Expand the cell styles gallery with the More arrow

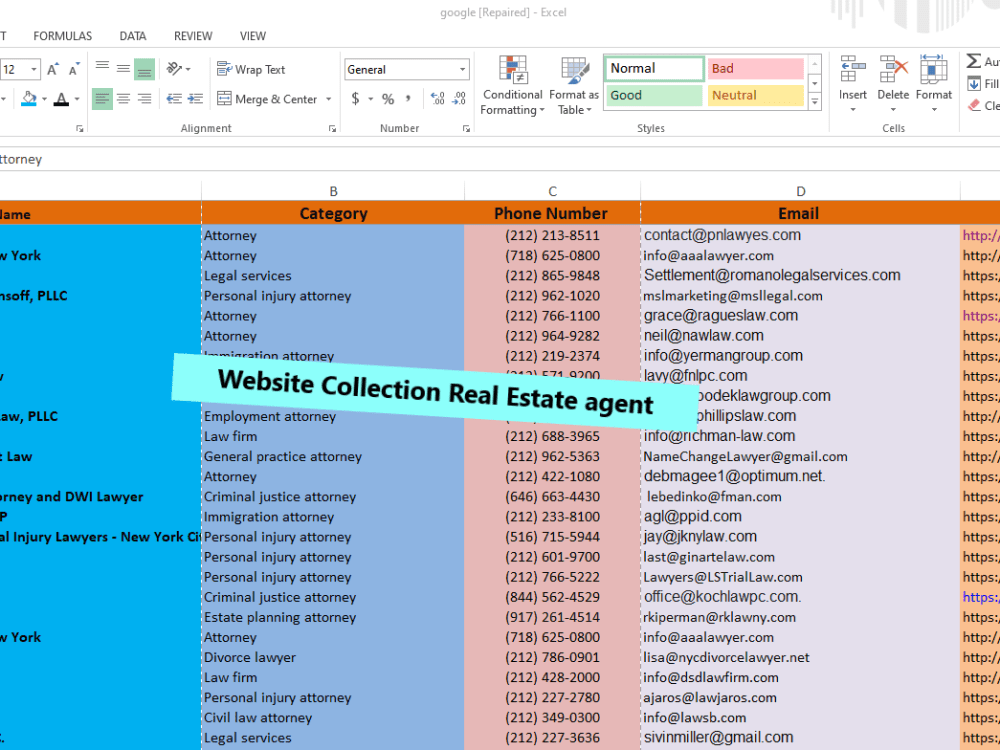[814, 101]
